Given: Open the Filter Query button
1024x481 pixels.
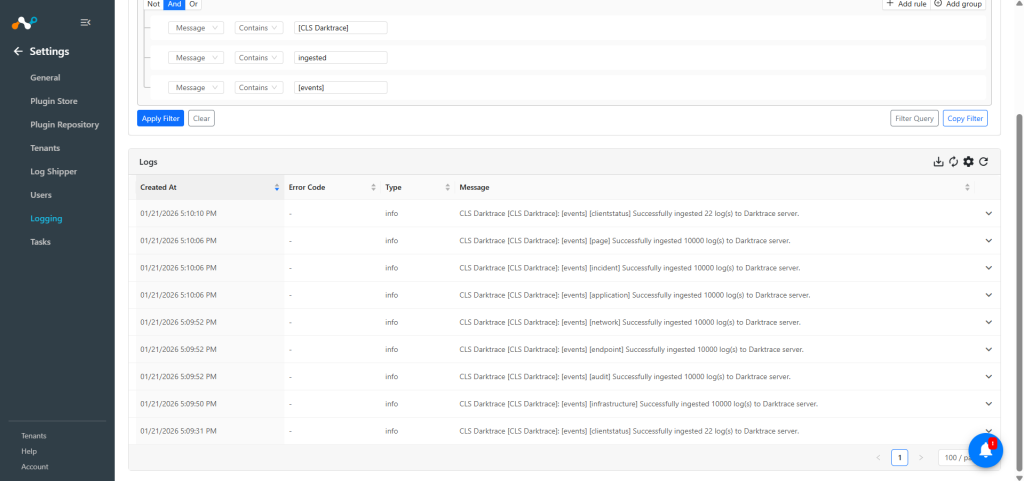Looking at the screenshot, I should tap(914, 118).
